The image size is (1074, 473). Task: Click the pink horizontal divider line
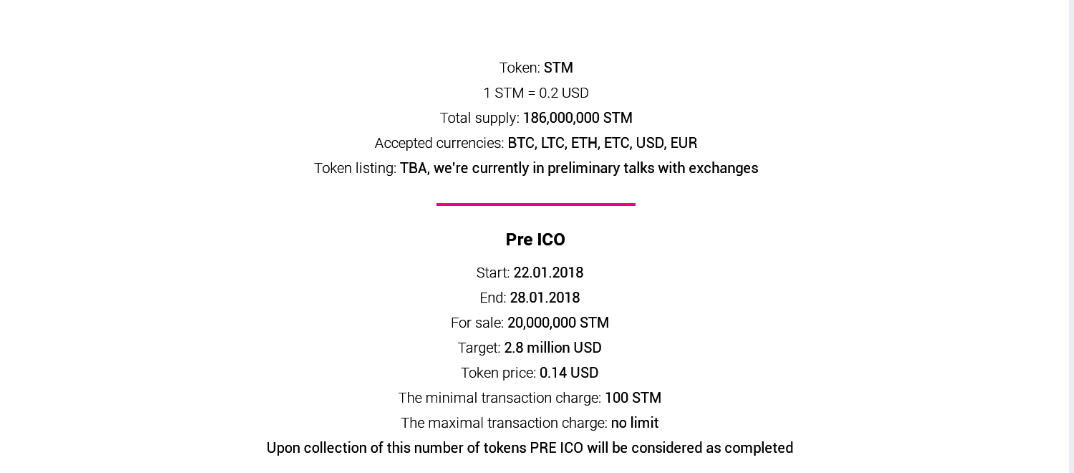coord(536,204)
